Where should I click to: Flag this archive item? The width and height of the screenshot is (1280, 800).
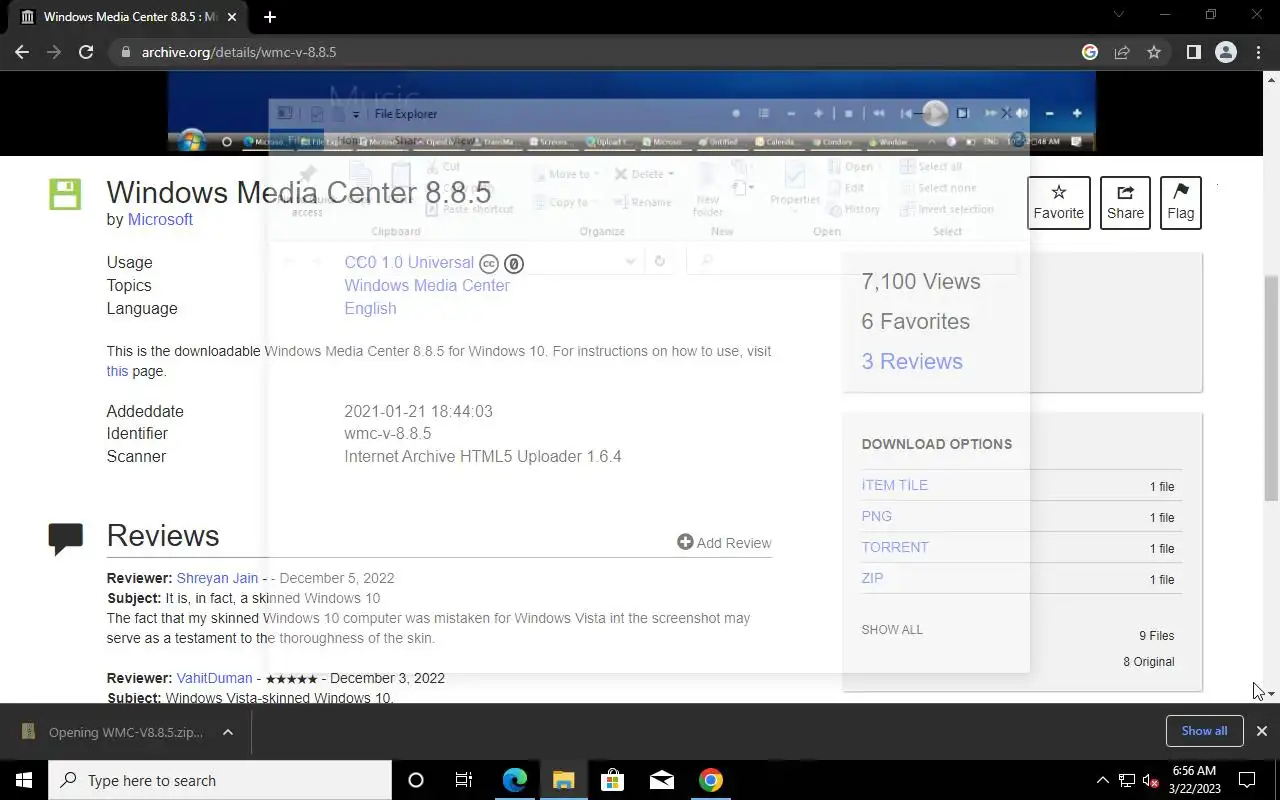click(x=1180, y=203)
